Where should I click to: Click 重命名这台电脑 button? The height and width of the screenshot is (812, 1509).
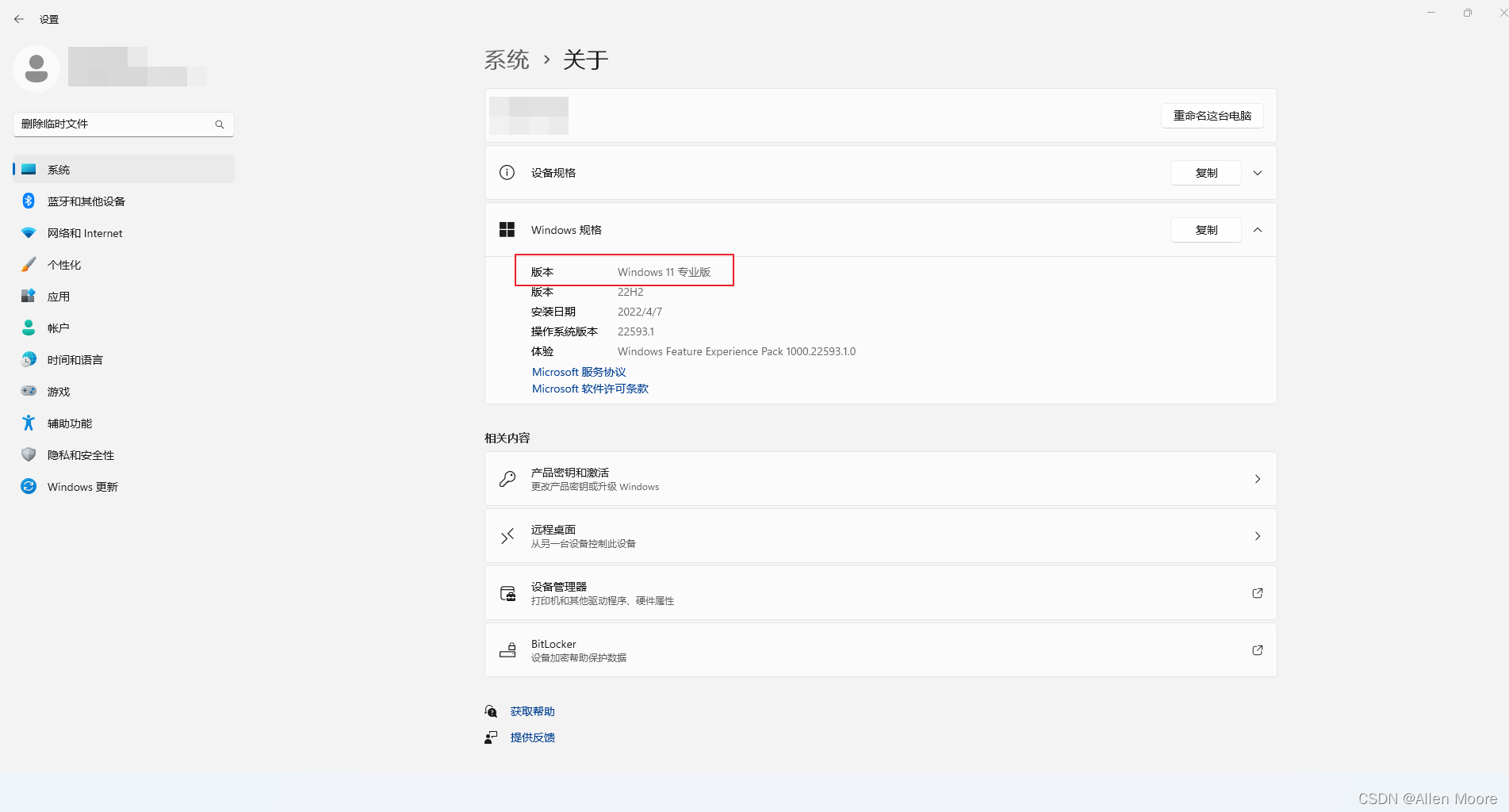tap(1212, 116)
